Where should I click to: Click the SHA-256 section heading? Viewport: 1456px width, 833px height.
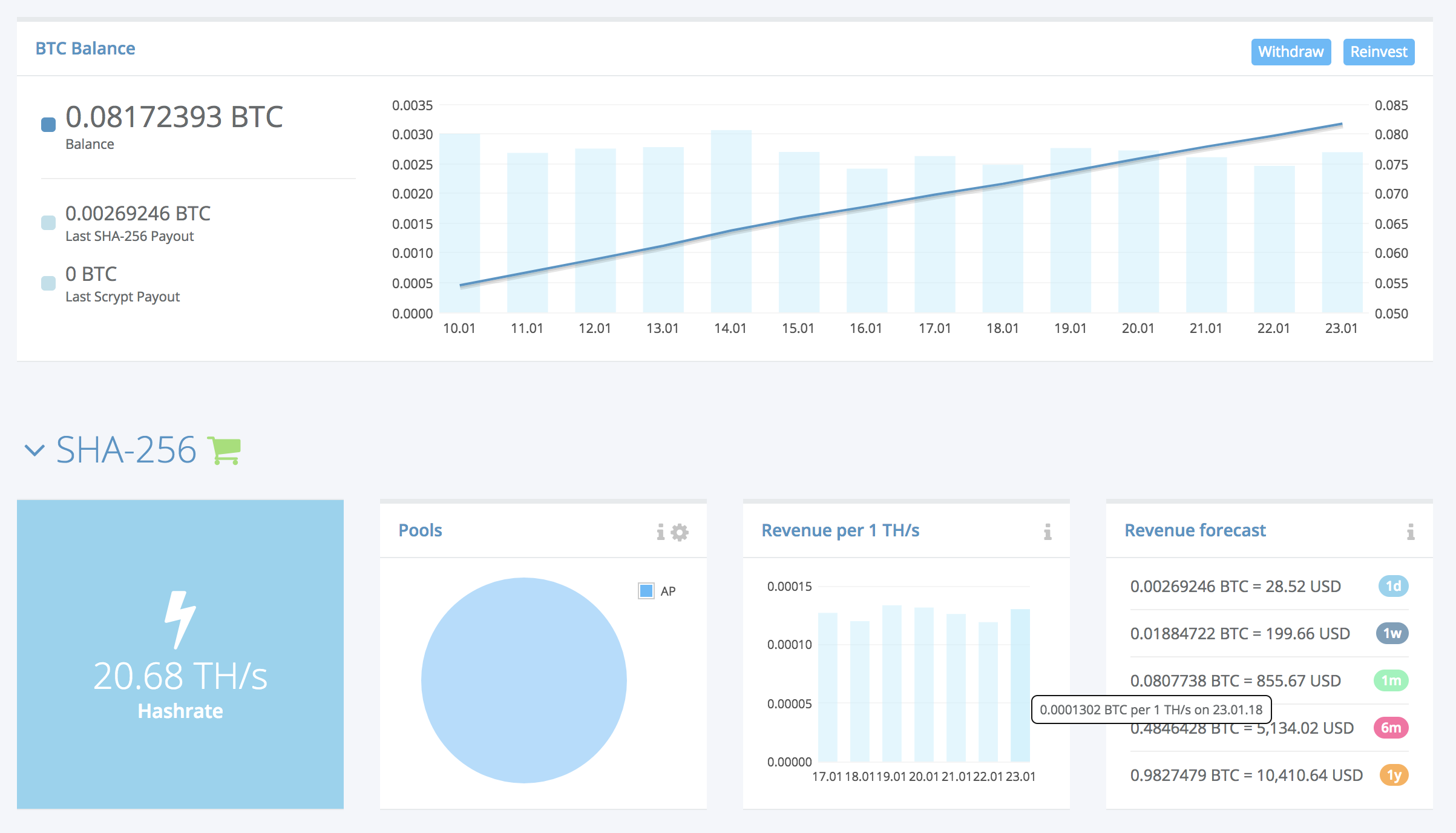pyautogui.click(x=126, y=450)
